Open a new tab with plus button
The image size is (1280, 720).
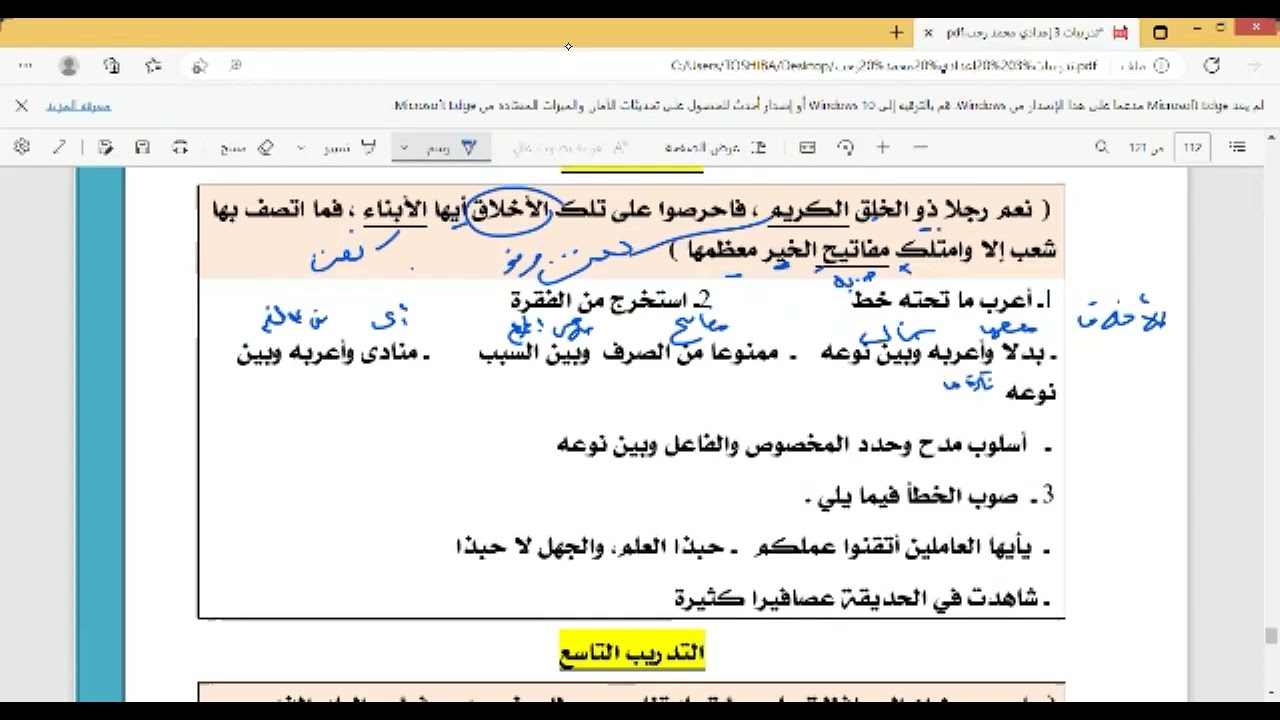(x=896, y=33)
